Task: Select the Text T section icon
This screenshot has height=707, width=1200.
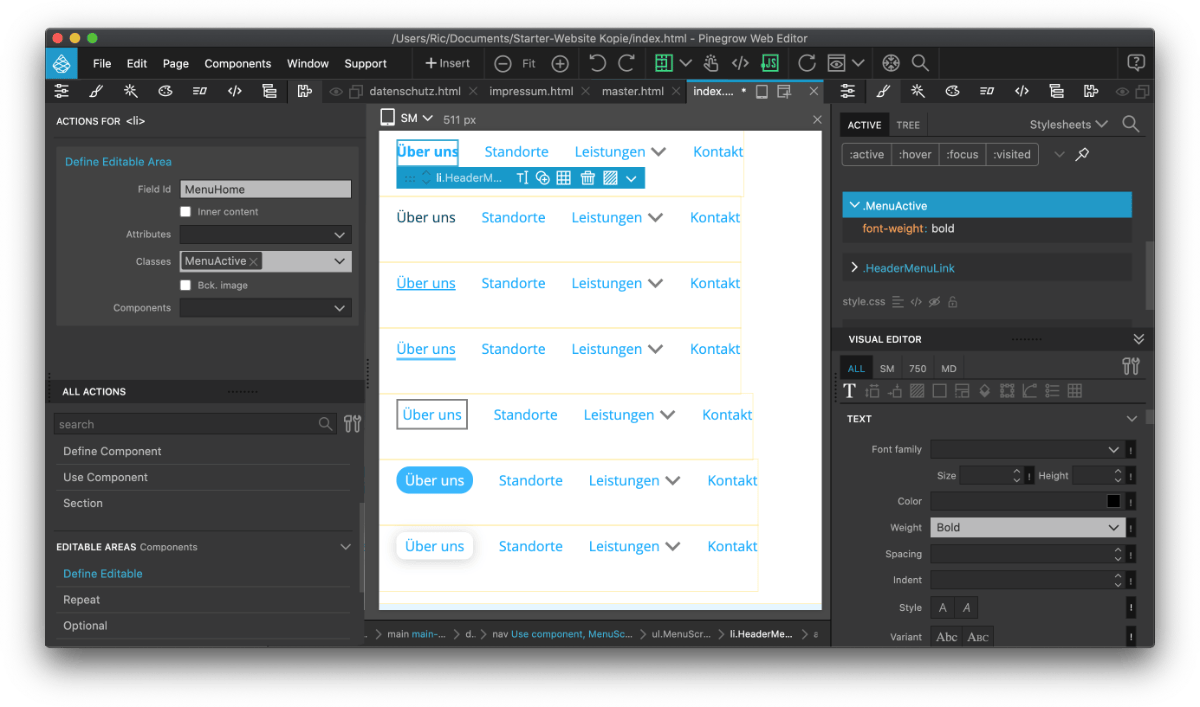Action: coord(850,391)
